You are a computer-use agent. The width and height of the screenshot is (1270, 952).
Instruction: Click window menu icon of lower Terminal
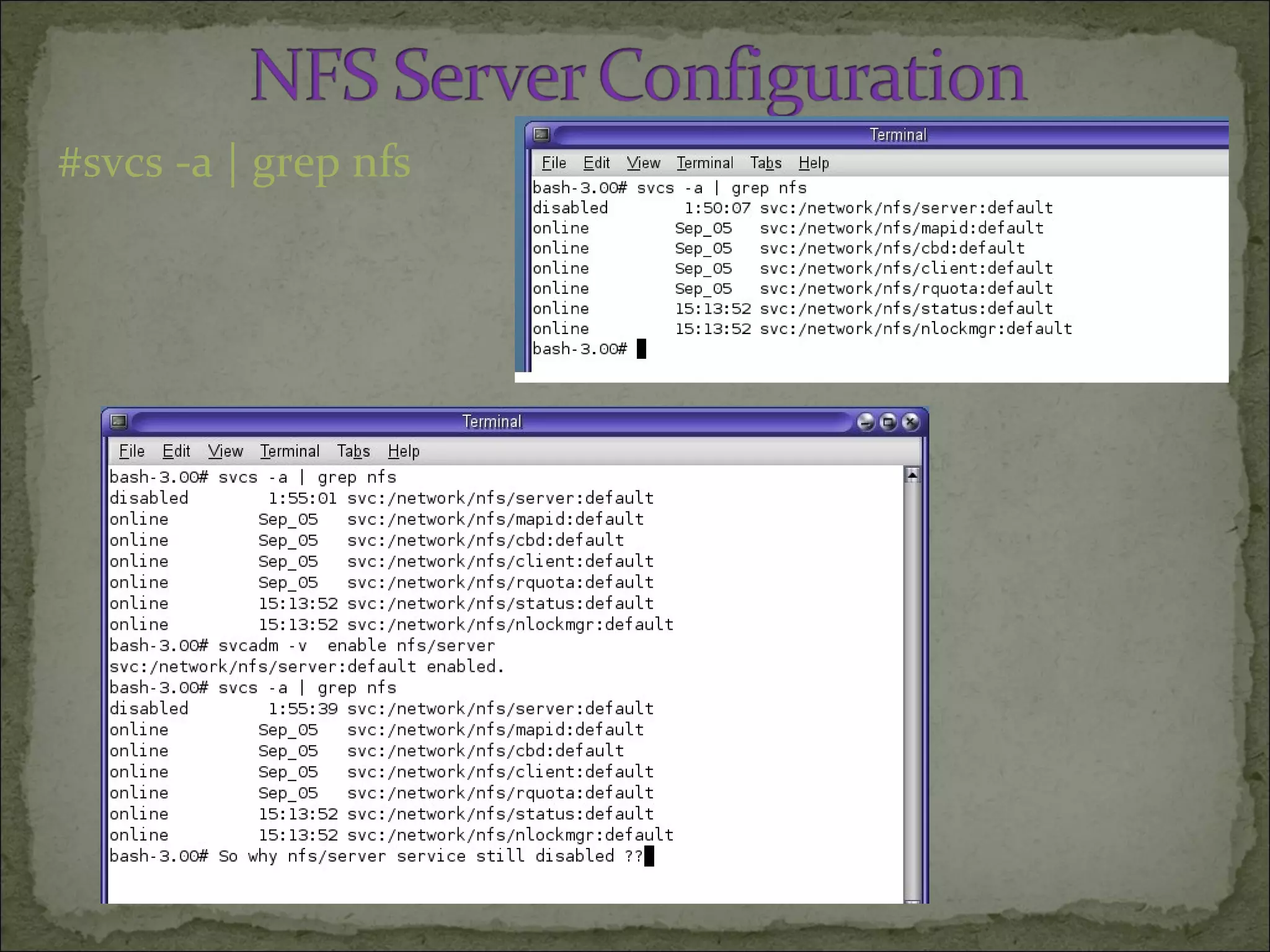[118, 421]
